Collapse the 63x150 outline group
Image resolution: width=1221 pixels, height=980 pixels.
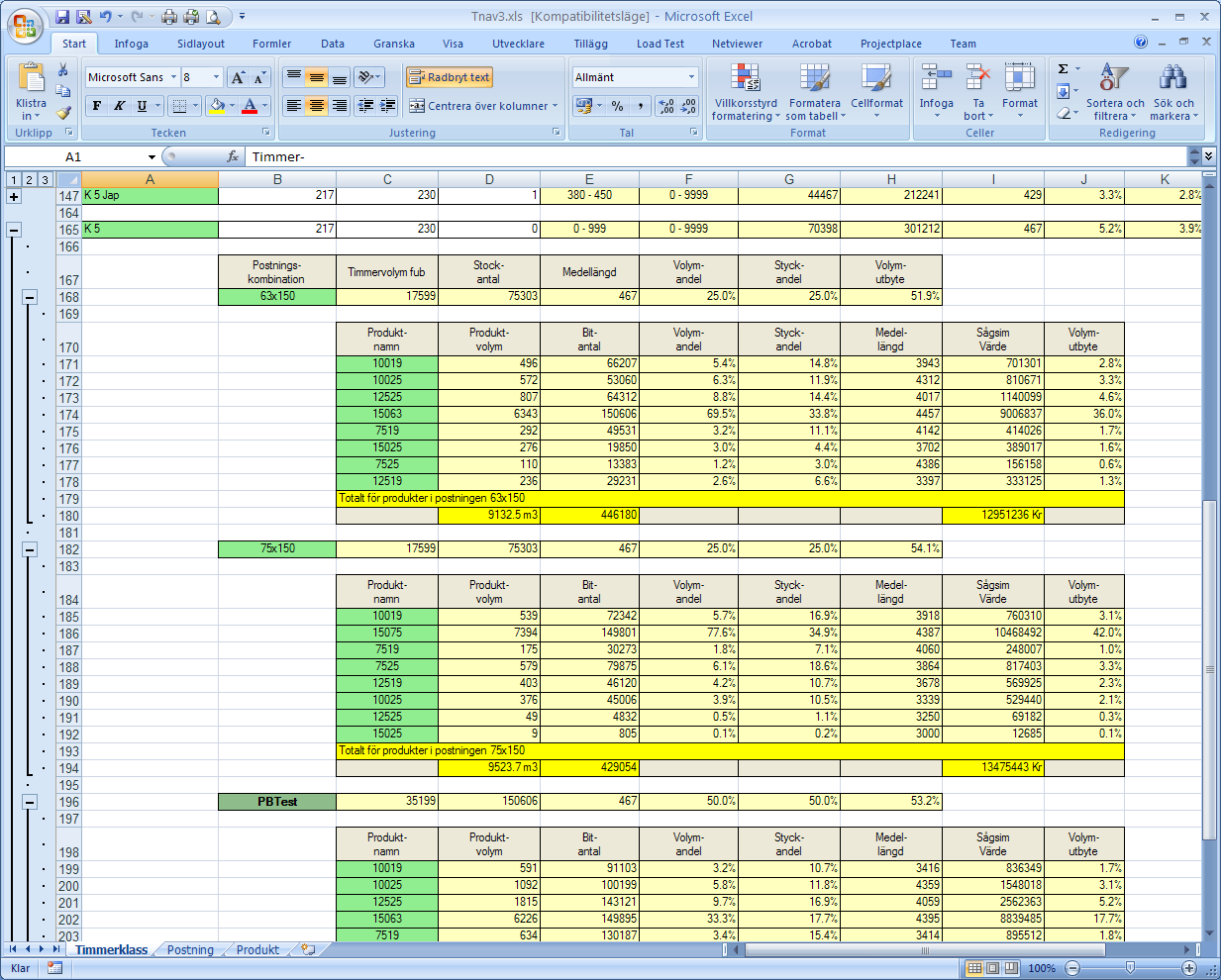click(x=30, y=297)
